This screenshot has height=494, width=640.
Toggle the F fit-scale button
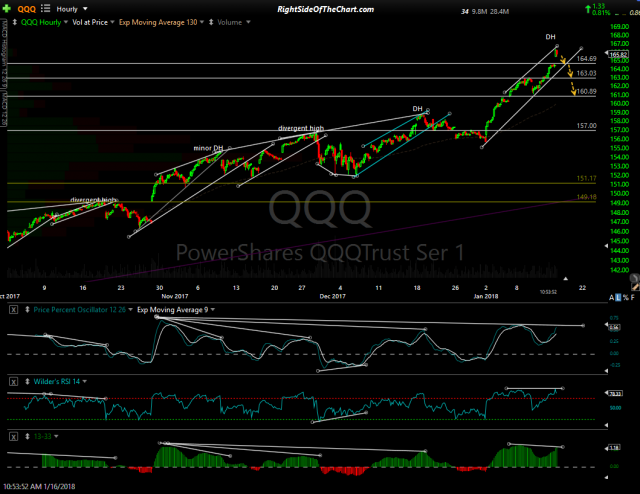633,298
